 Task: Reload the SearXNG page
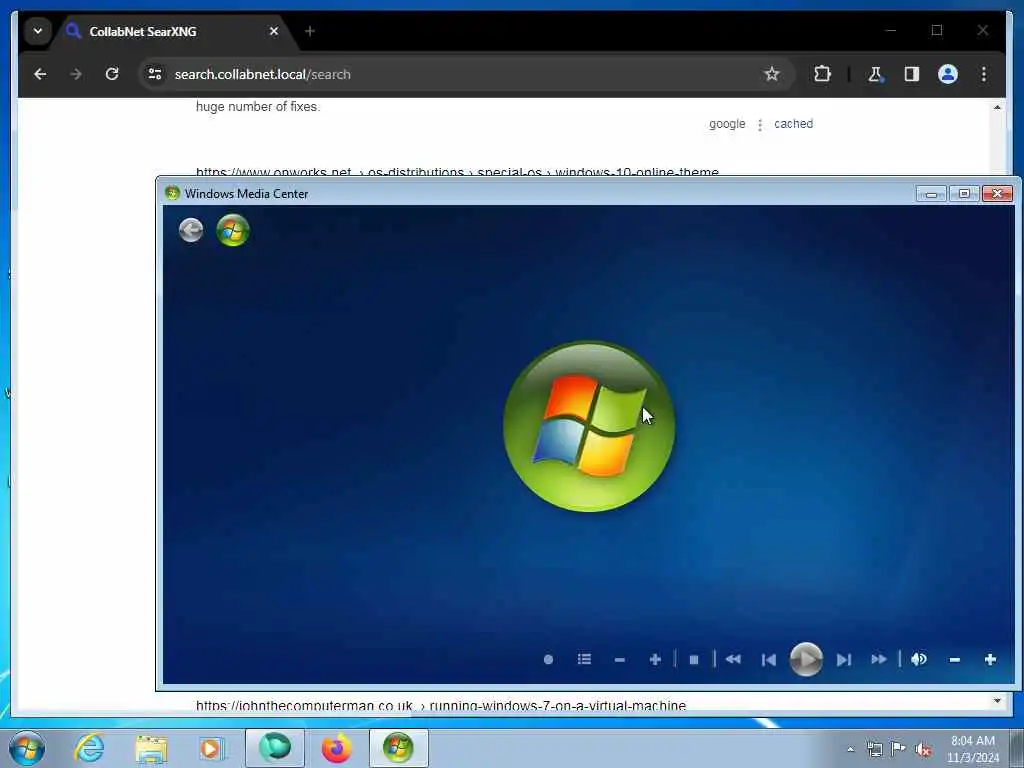112,74
